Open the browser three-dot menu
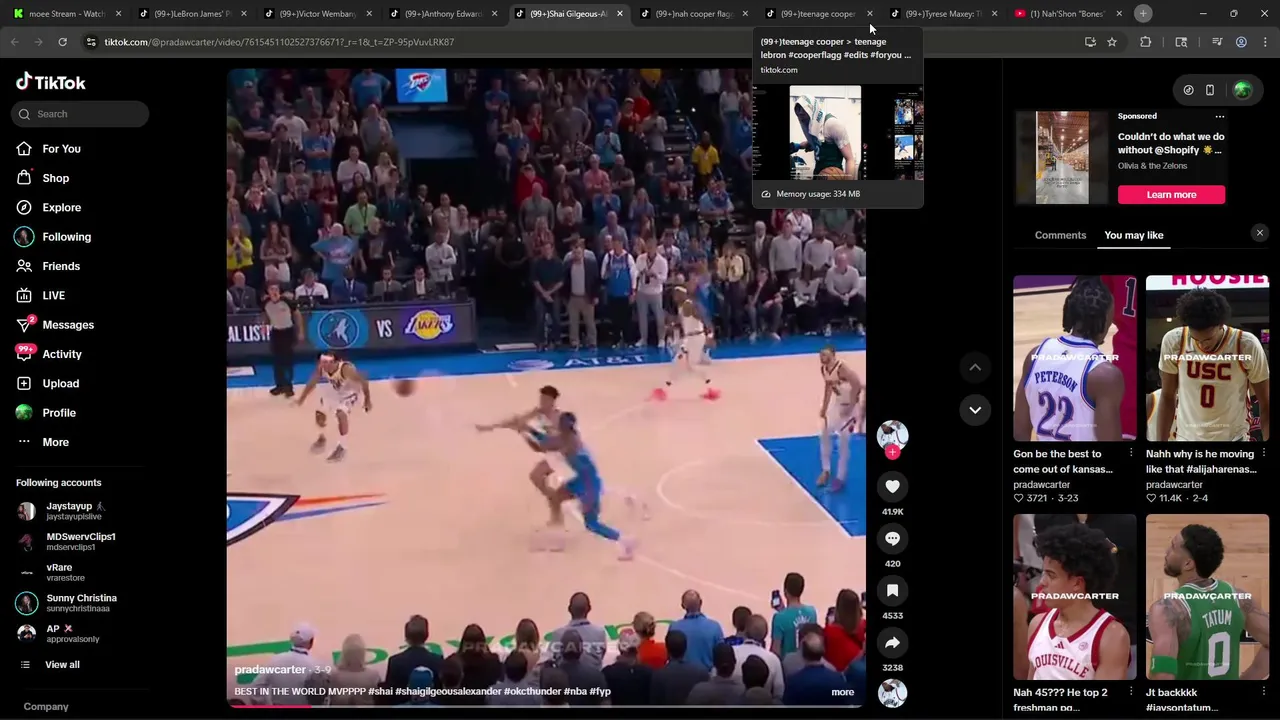Image resolution: width=1280 pixels, height=720 pixels. coord(1264,42)
